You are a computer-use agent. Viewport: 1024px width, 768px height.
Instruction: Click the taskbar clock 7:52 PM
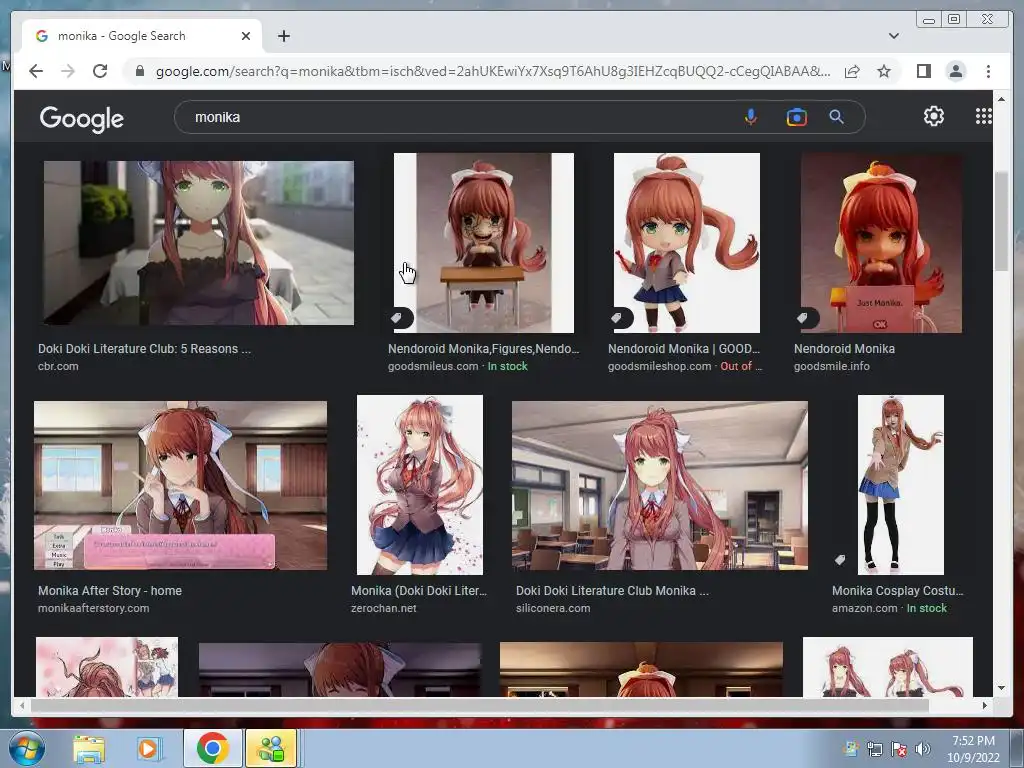click(973, 741)
